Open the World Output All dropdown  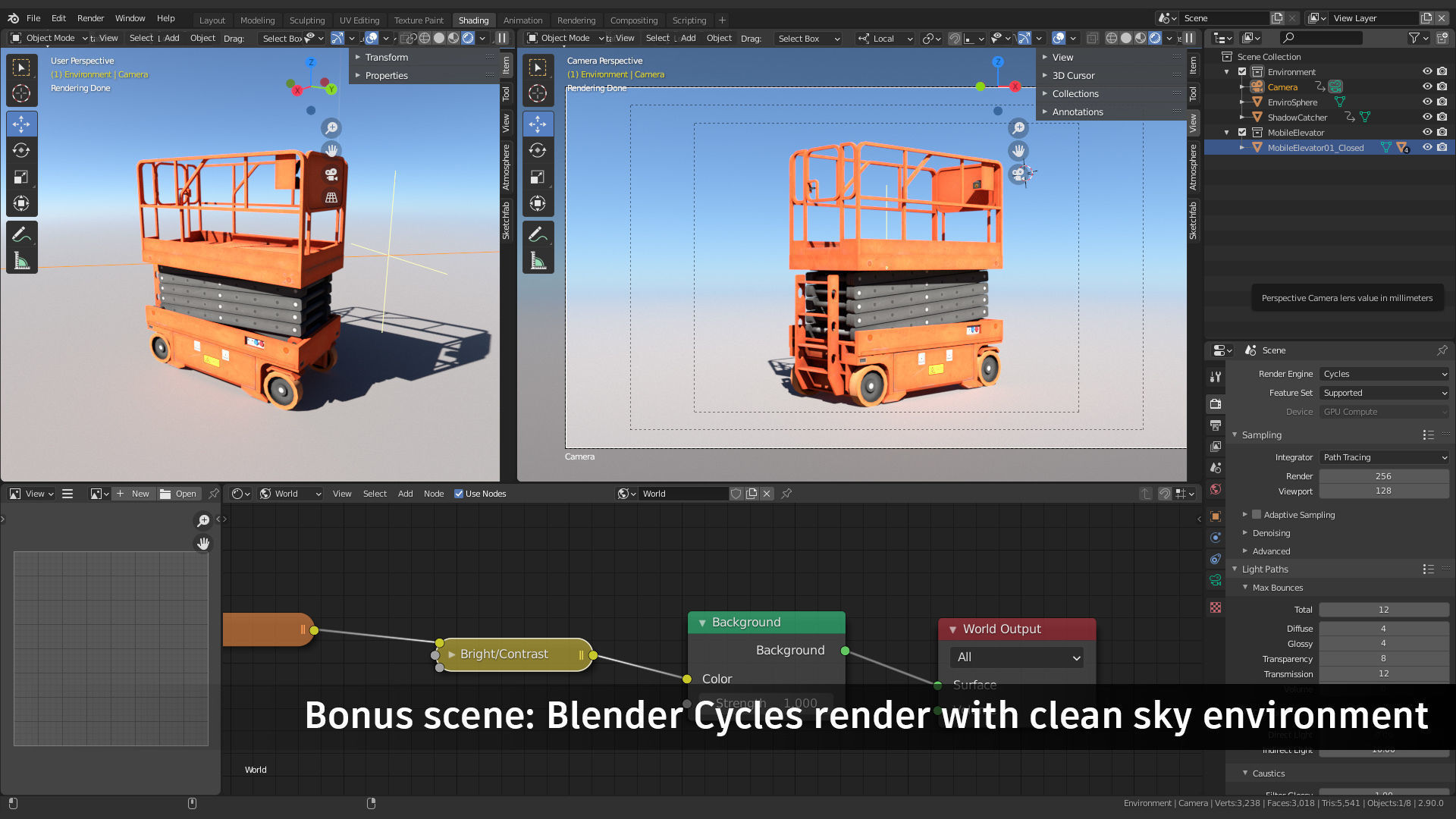tap(1017, 657)
